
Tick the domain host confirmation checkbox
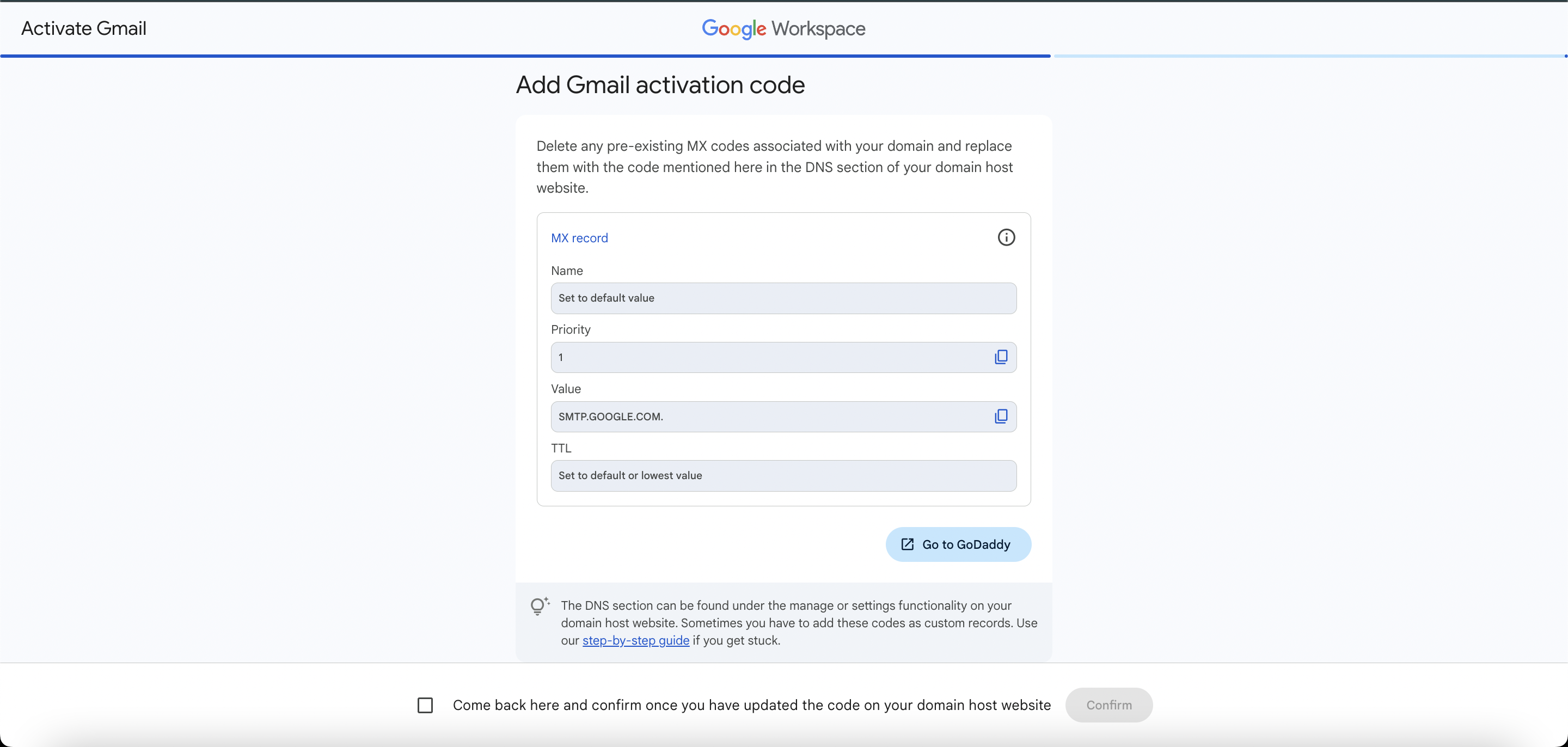click(x=425, y=705)
